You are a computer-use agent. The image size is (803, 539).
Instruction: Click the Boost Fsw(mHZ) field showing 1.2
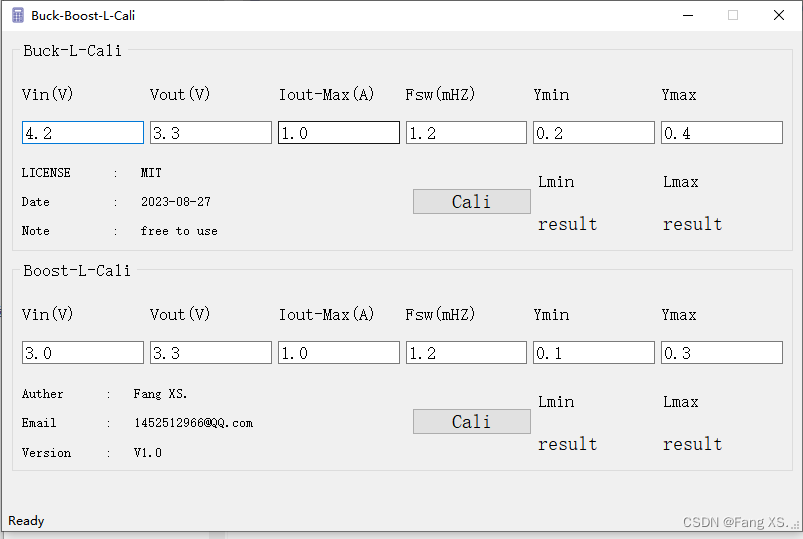click(x=467, y=353)
